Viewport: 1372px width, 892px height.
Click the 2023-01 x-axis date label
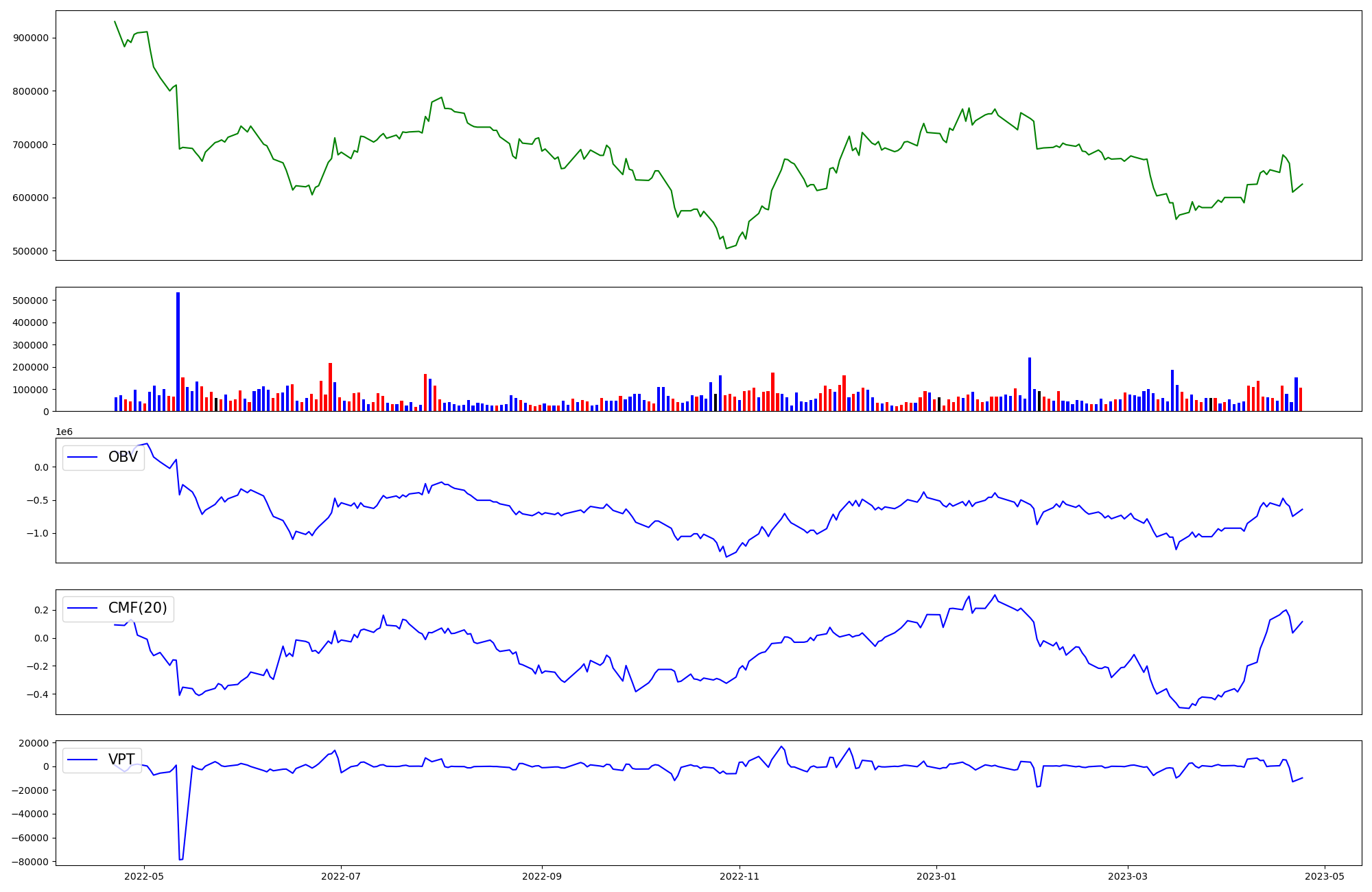tap(936, 876)
